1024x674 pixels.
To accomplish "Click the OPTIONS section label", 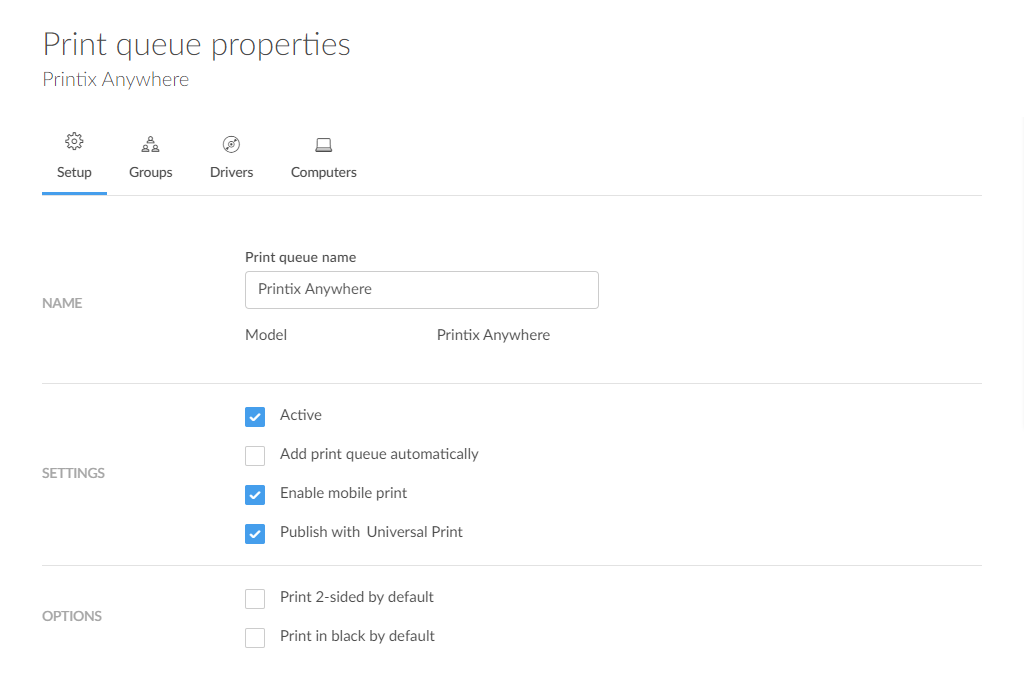I will (x=72, y=616).
